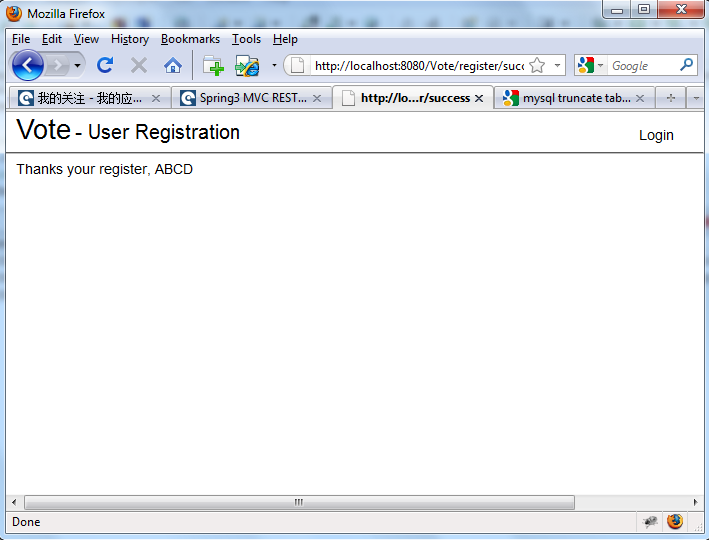Minimize the Firefox window
The width and height of the screenshot is (709, 540).
(617, 10)
